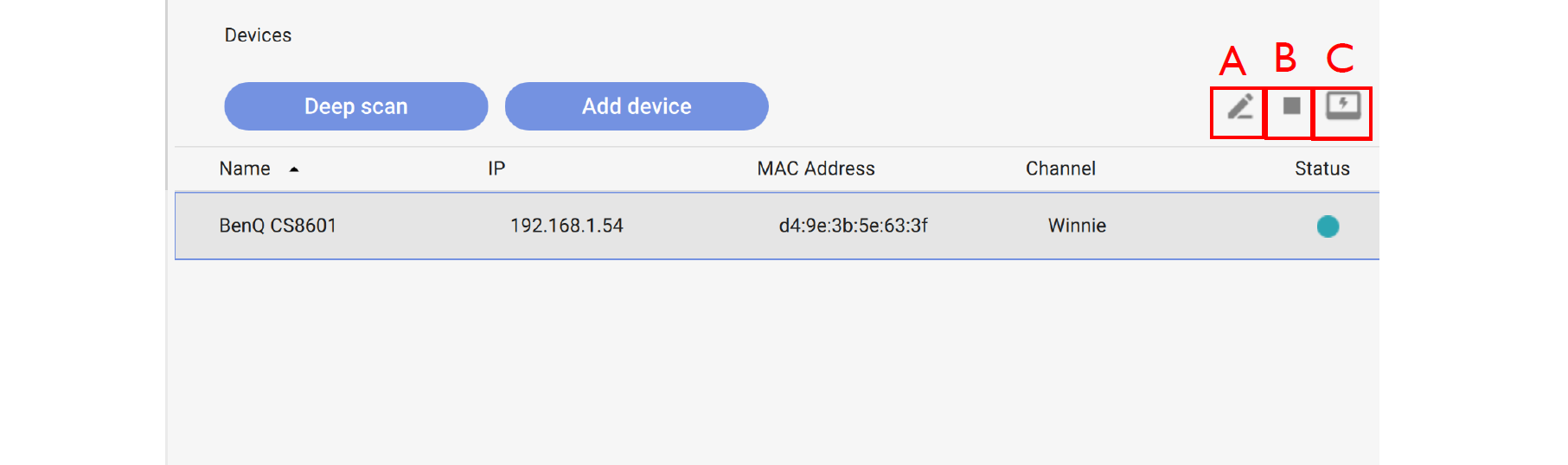Screen dimensions: 1568x465
Task: Sort by the Name column header
Action: (245, 169)
